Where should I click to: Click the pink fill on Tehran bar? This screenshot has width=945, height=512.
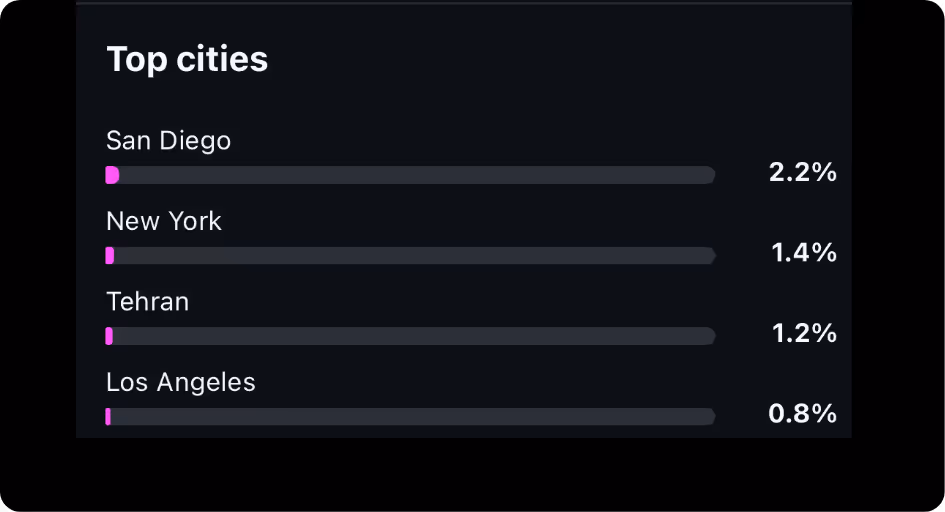click(109, 336)
